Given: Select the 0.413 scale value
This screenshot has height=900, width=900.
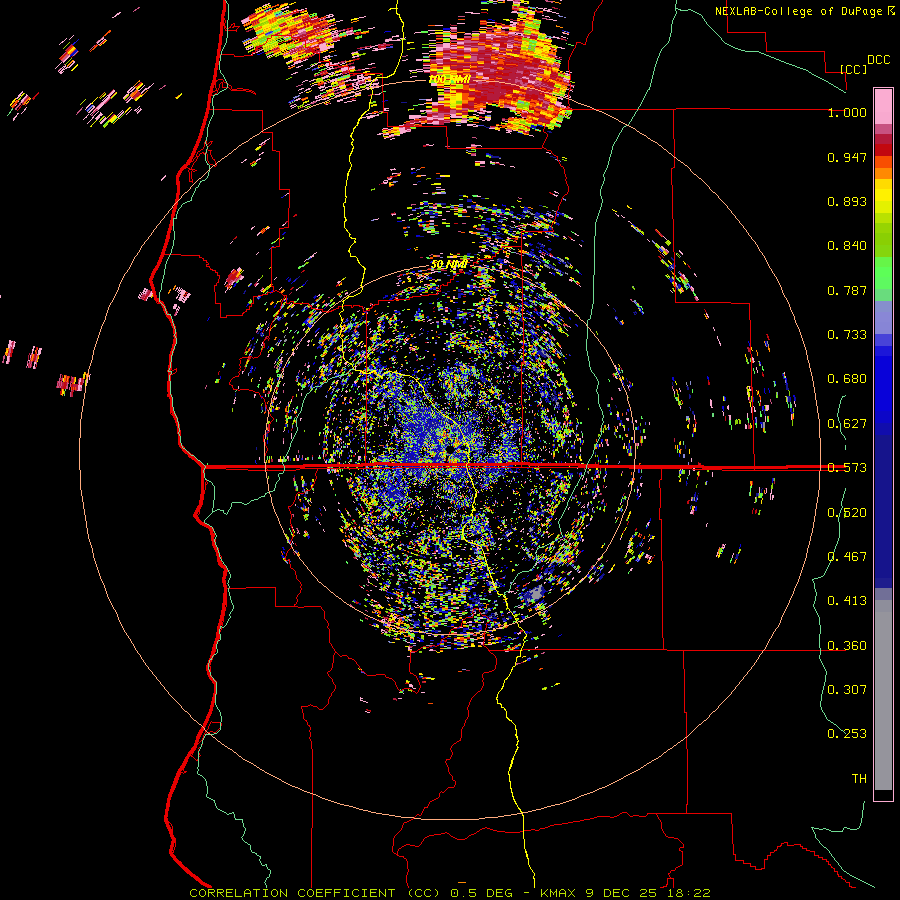Looking at the screenshot, I should [847, 601].
